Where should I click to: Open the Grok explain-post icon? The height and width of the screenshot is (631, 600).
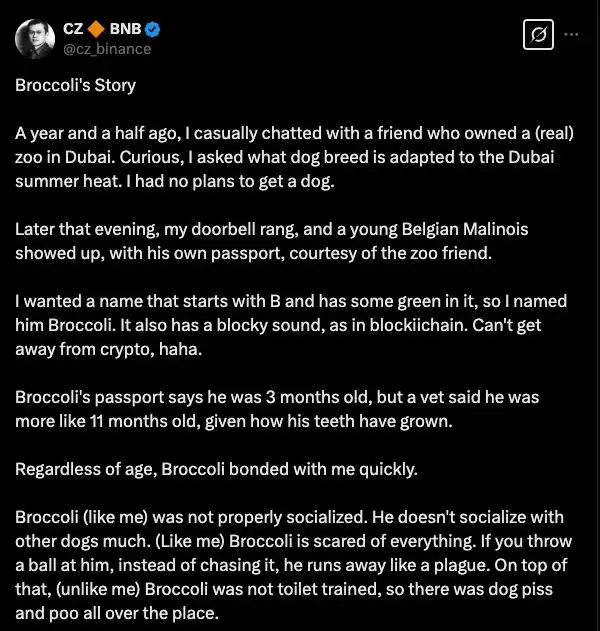[x=539, y=35]
